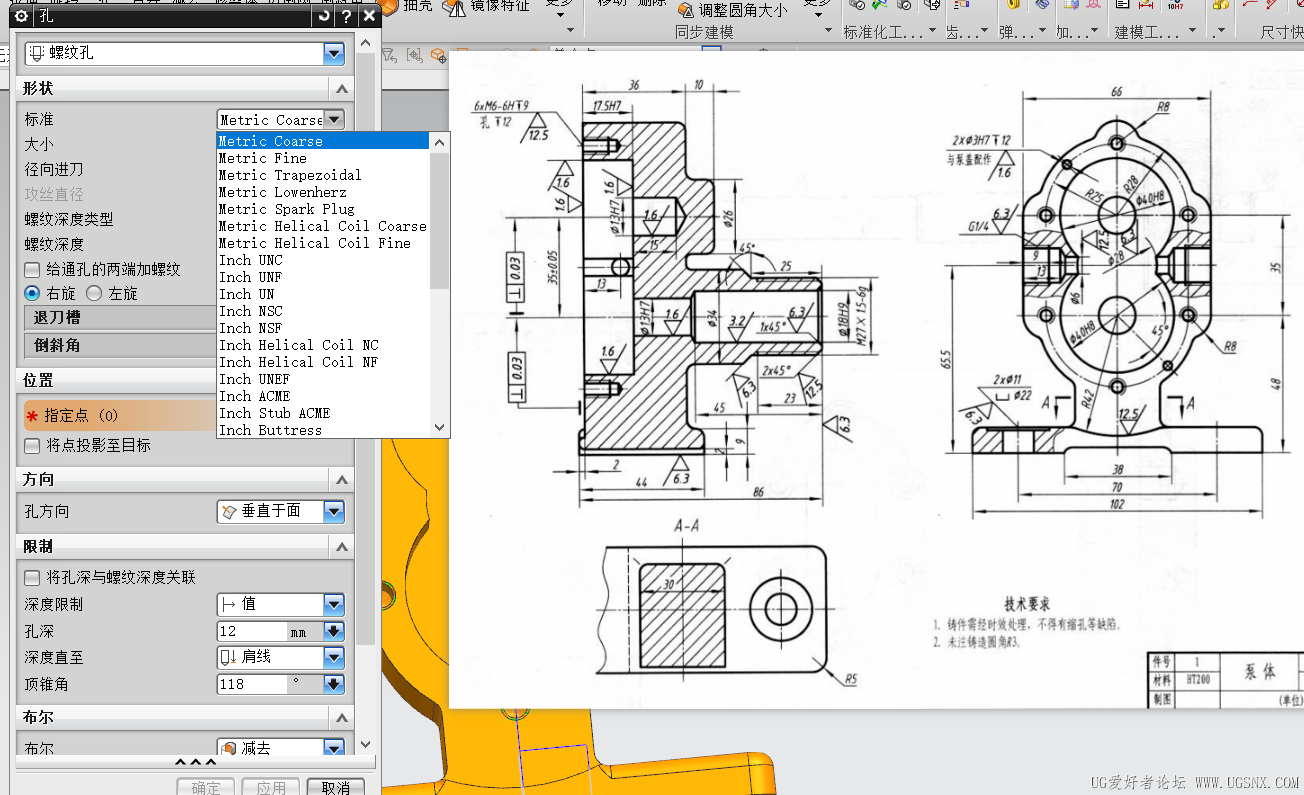Open the Hole Depth (孔深) value options arrow

click(334, 631)
